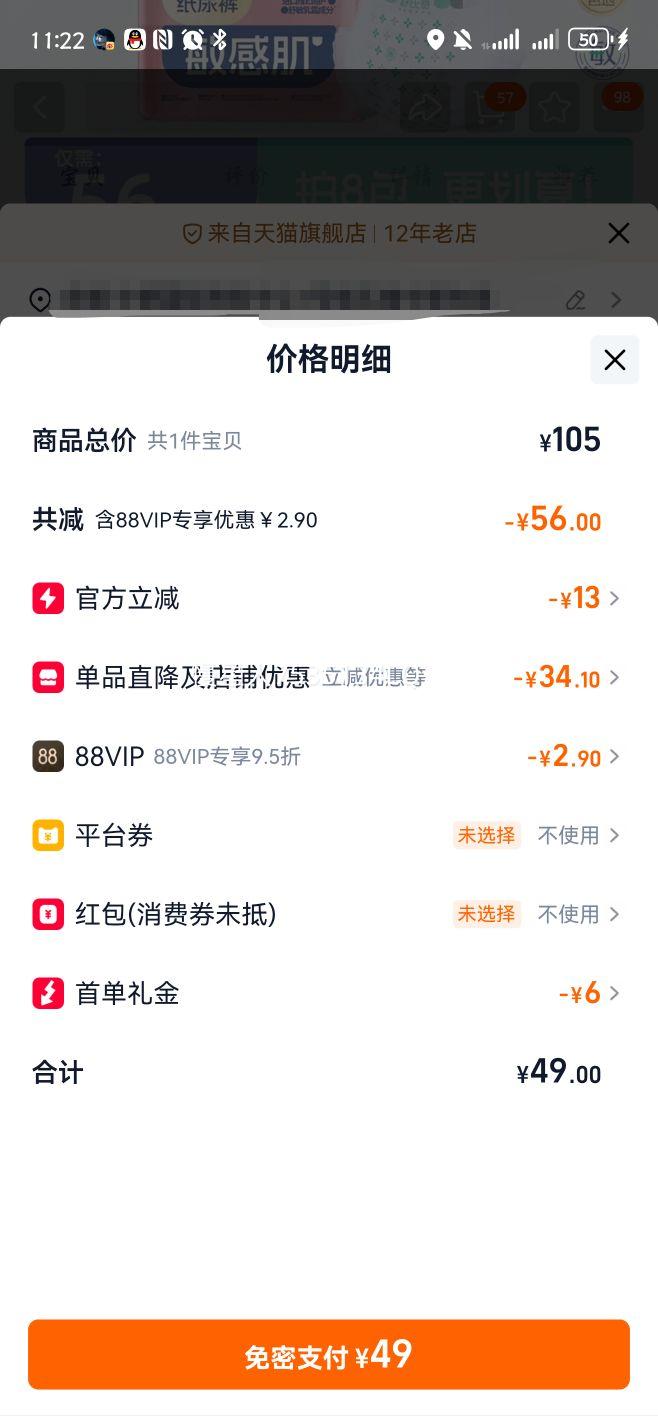
Task: Tap the red 红包 envelope icon
Action: point(48,914)
